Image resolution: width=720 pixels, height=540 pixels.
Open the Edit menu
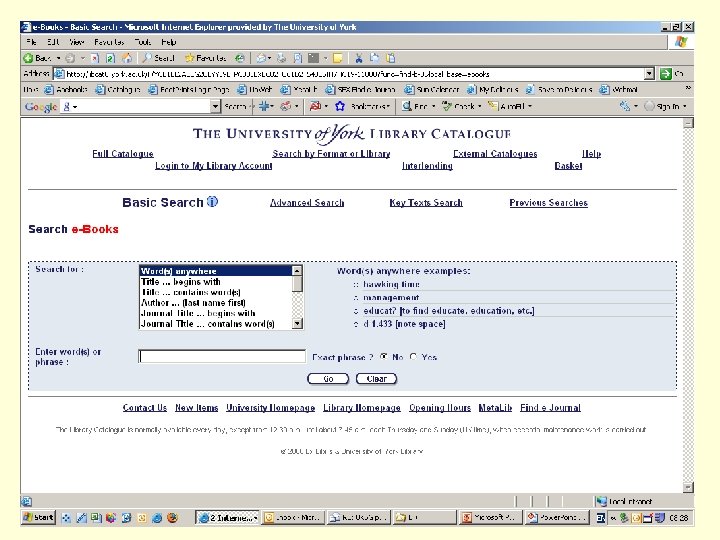pos(53,42)
